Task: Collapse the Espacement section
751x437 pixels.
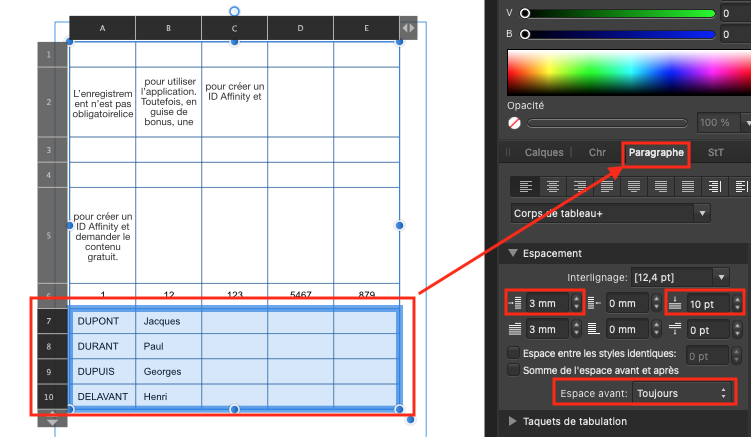Action: click(x=513, y=253)
